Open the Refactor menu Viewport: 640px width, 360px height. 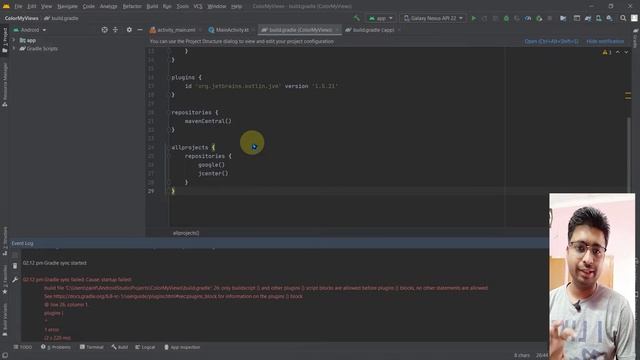[x=132, y=6]
